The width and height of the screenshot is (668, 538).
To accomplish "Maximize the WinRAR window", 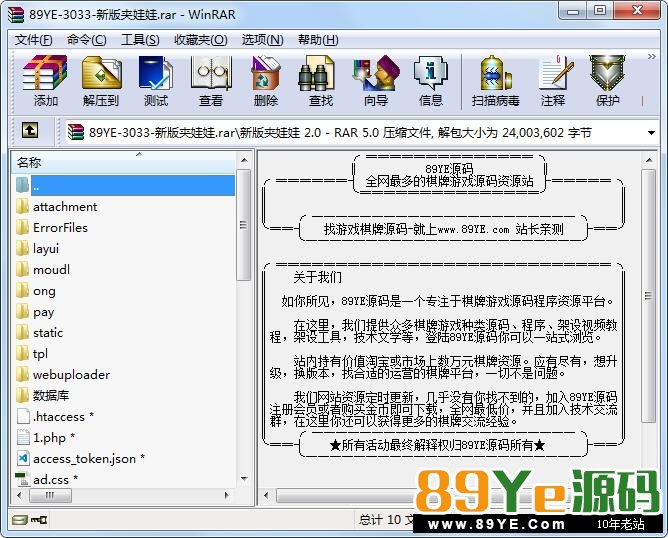I will click(x=600, y=11).
